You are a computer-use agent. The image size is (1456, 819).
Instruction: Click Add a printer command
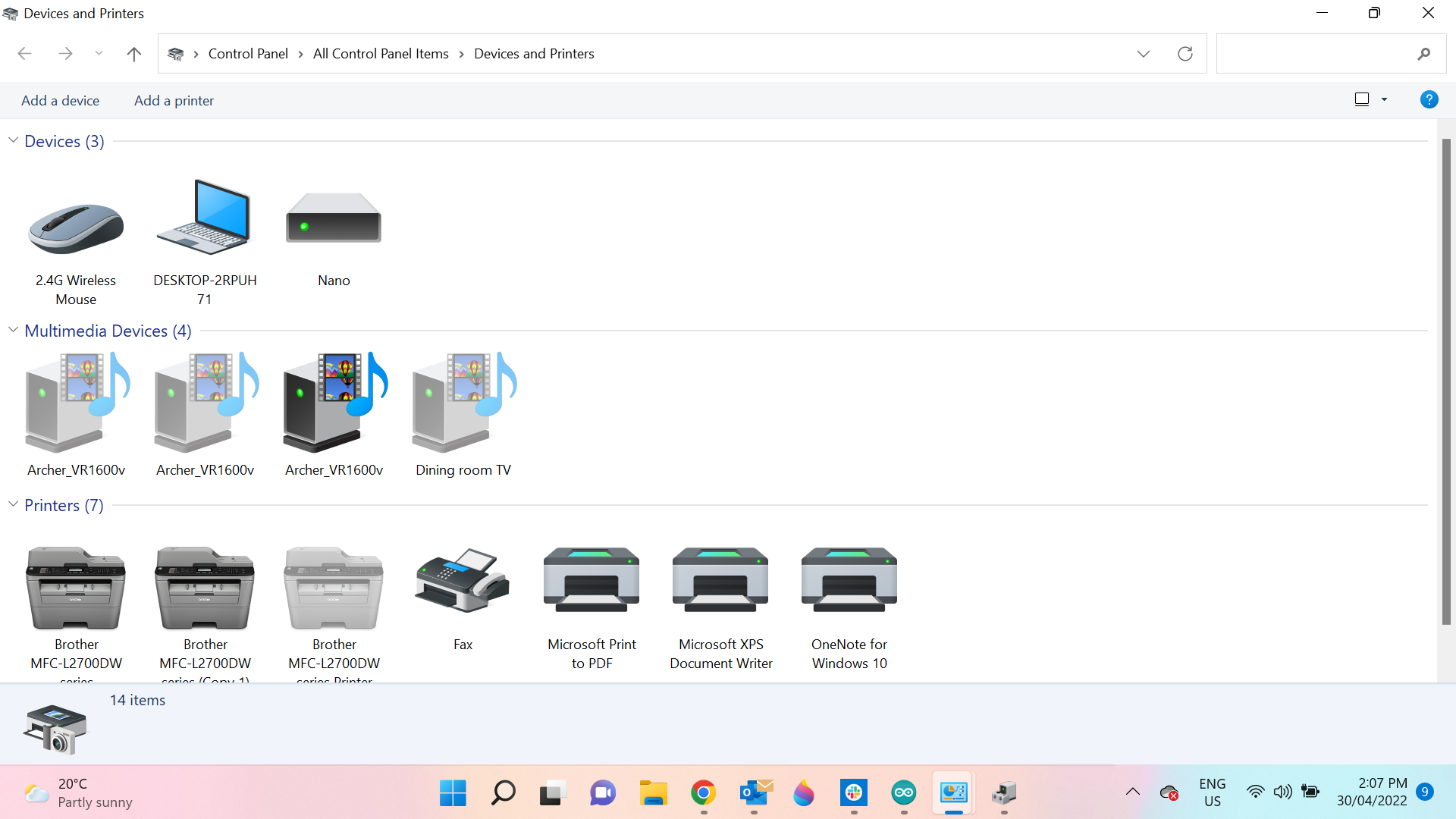coord(174,101)
